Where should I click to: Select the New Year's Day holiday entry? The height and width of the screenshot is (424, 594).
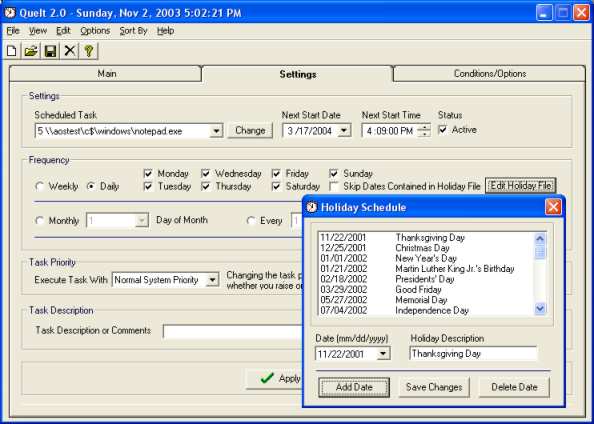[x=426, y=258]
